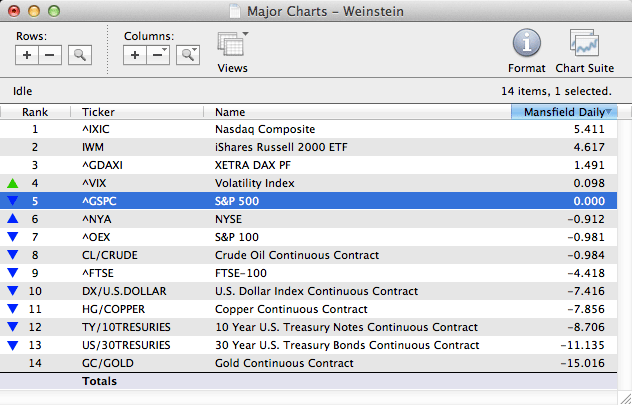Sort by the Mansfield Daily column
Image resolution: width=632 pixels, height=405 pixels.
[x=564, y=112]
